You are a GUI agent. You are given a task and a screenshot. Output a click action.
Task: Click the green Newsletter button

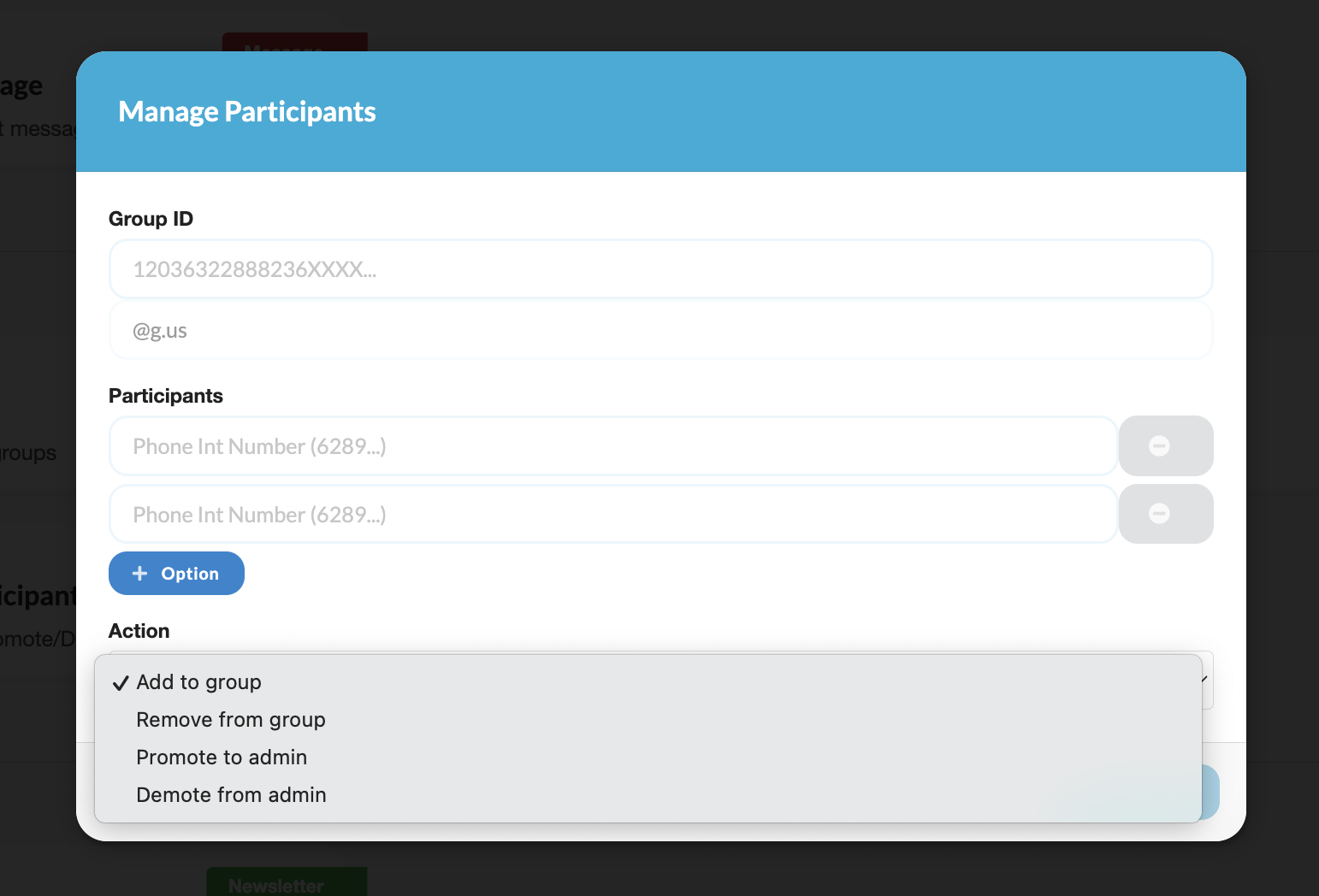coord(286,886)
